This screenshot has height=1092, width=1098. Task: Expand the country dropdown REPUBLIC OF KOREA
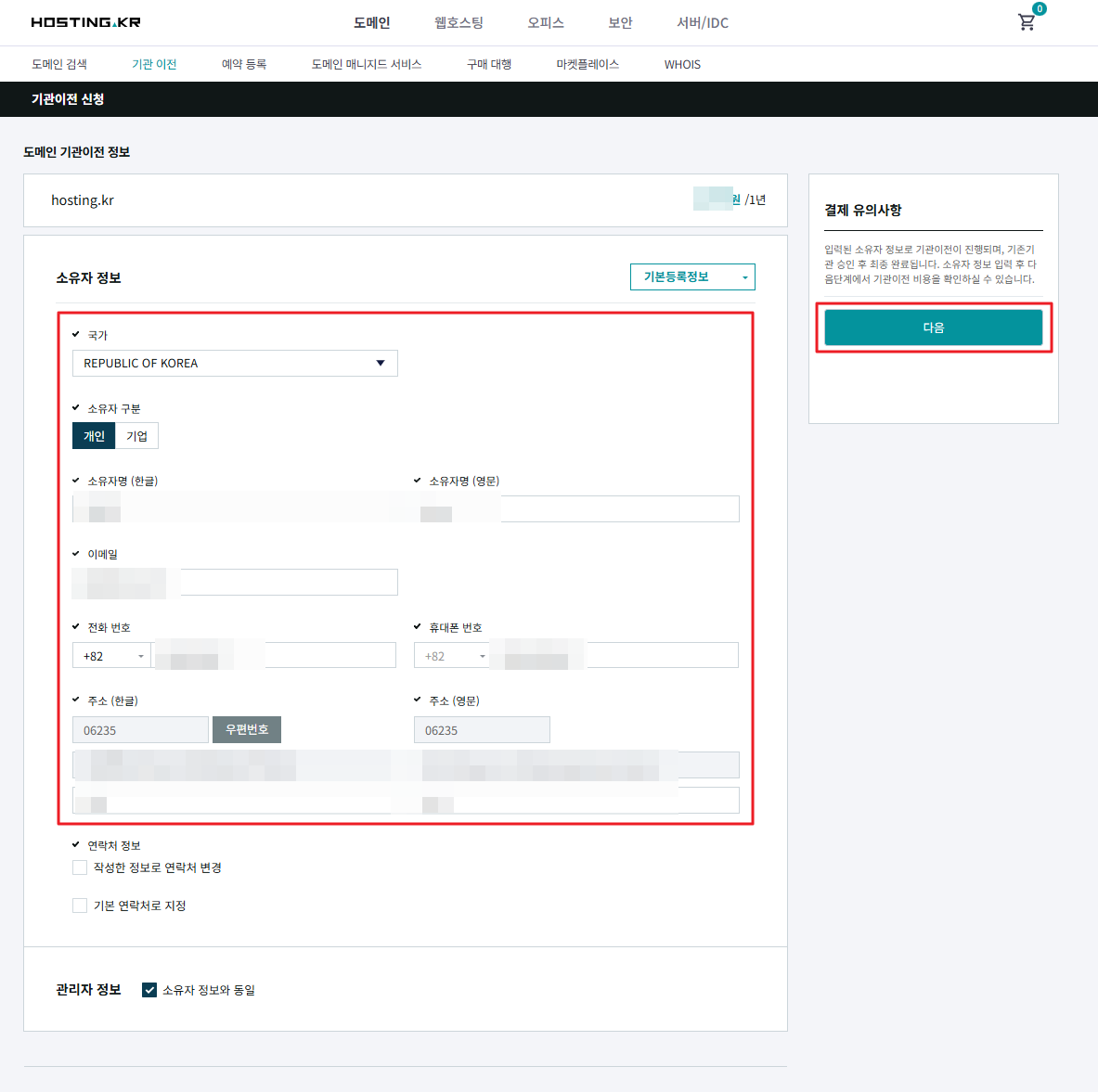pos(235,364)
